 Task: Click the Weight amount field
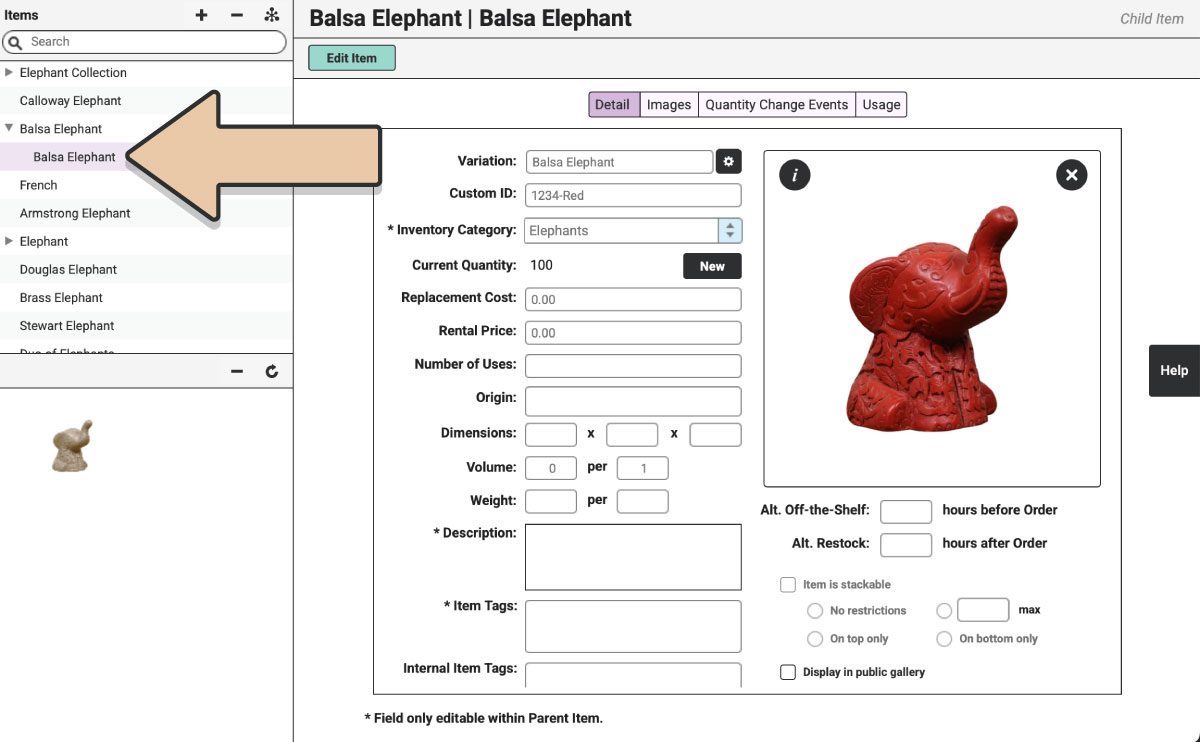(x=551, y=501)
